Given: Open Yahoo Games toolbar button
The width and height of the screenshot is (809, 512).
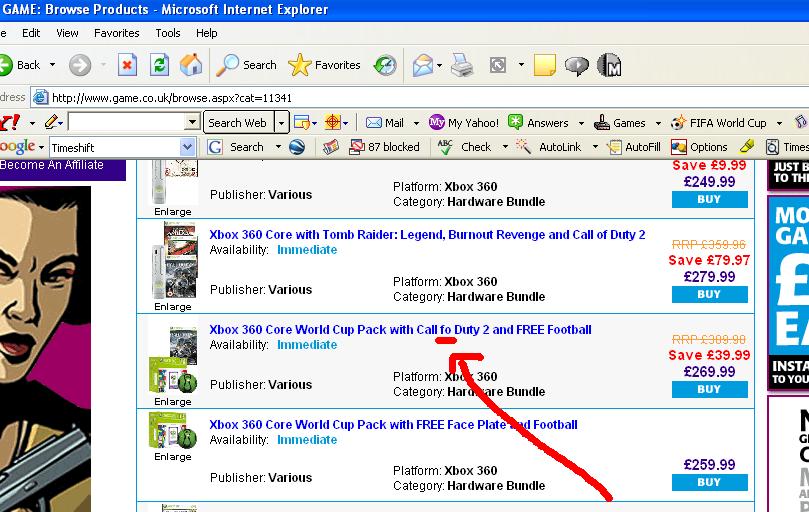Looking at the screenshot, I should tap(620, 123).
